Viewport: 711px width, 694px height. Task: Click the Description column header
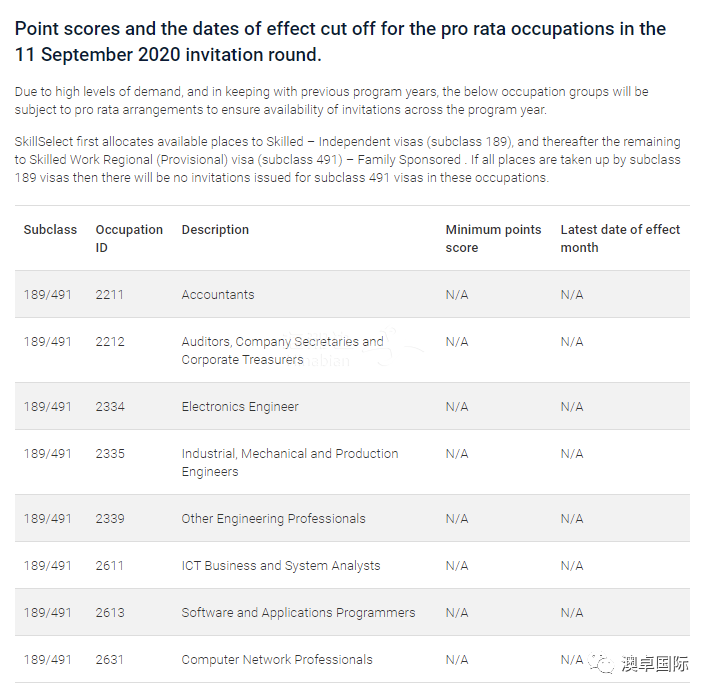coord(215,230)
